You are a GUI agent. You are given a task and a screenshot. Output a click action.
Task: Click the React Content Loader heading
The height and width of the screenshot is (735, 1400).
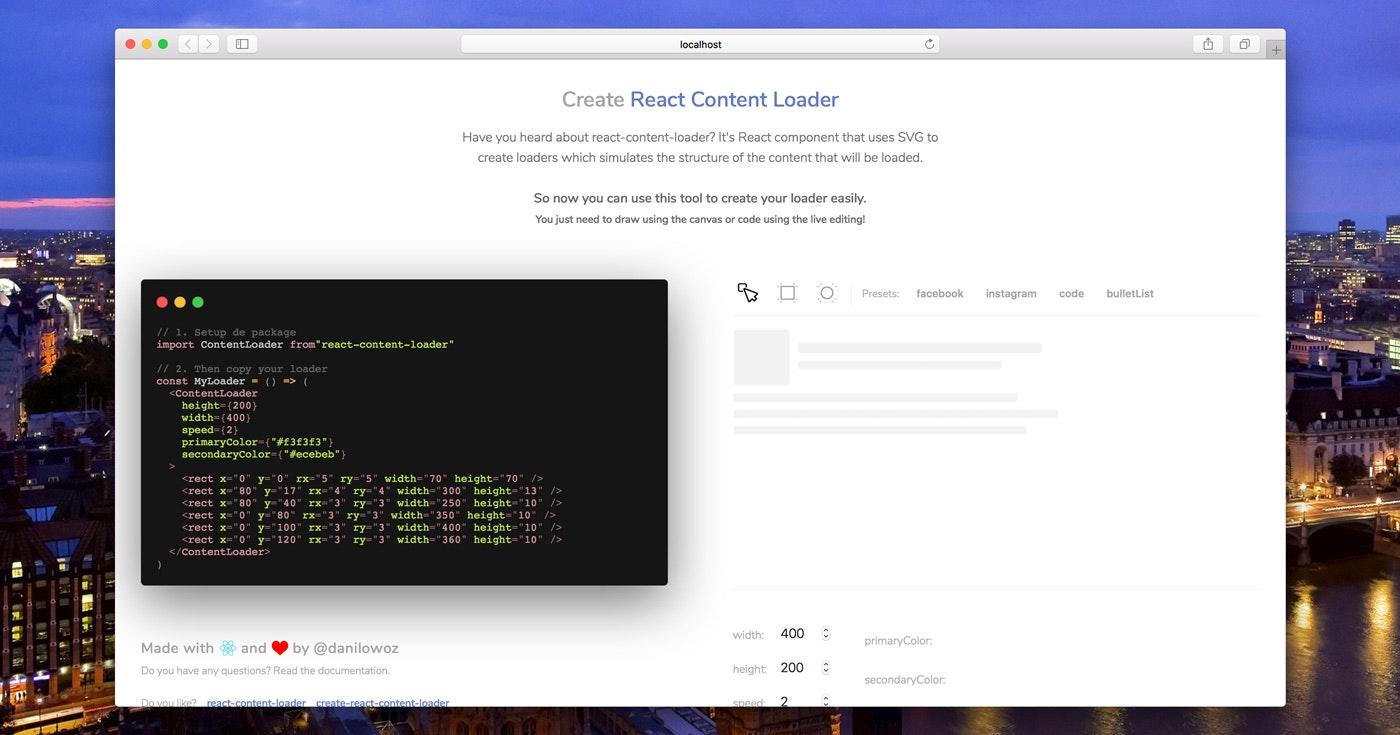point(734,100)
